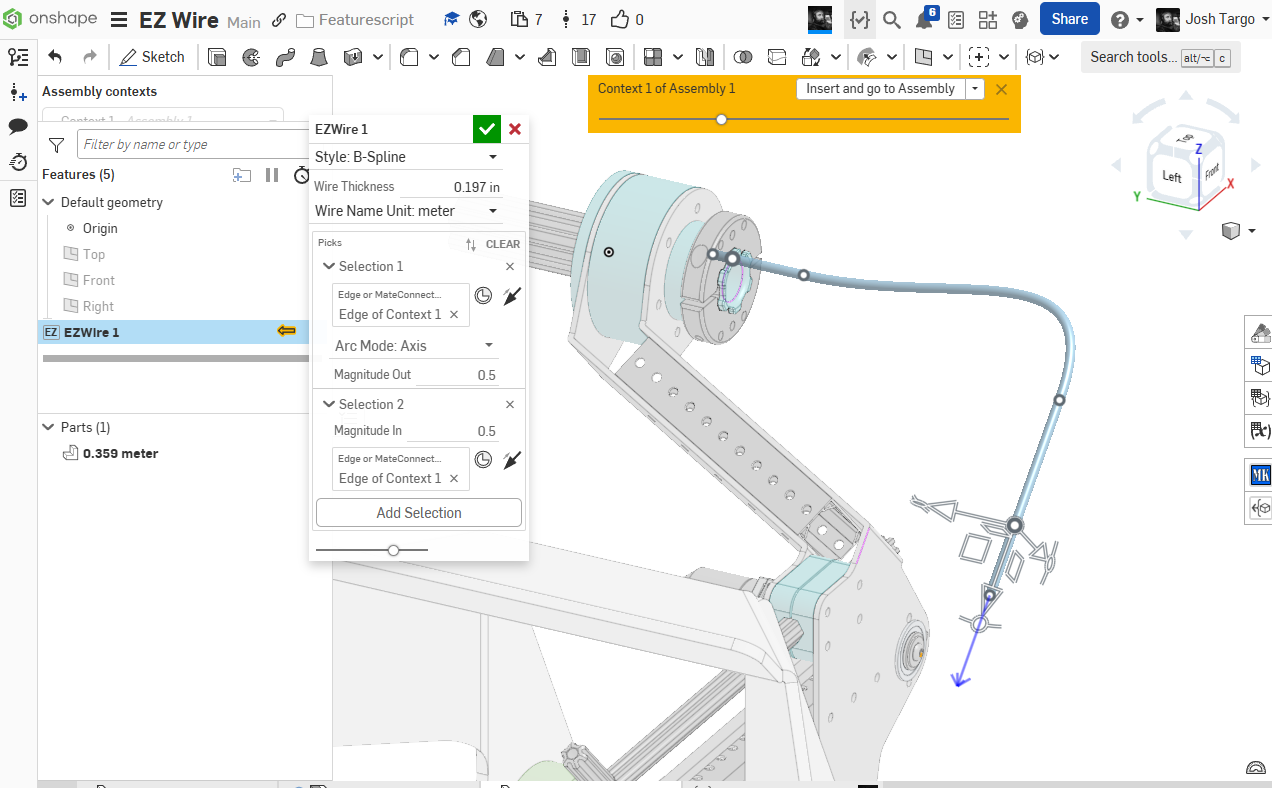Click the public globe icon

coord(478,19)
